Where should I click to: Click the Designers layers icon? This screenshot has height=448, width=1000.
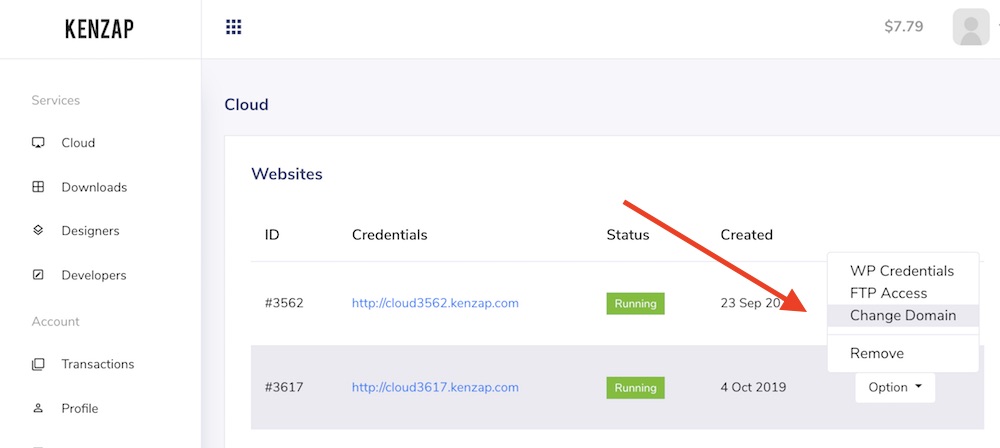pyautogui.click(x=38, y=230)
